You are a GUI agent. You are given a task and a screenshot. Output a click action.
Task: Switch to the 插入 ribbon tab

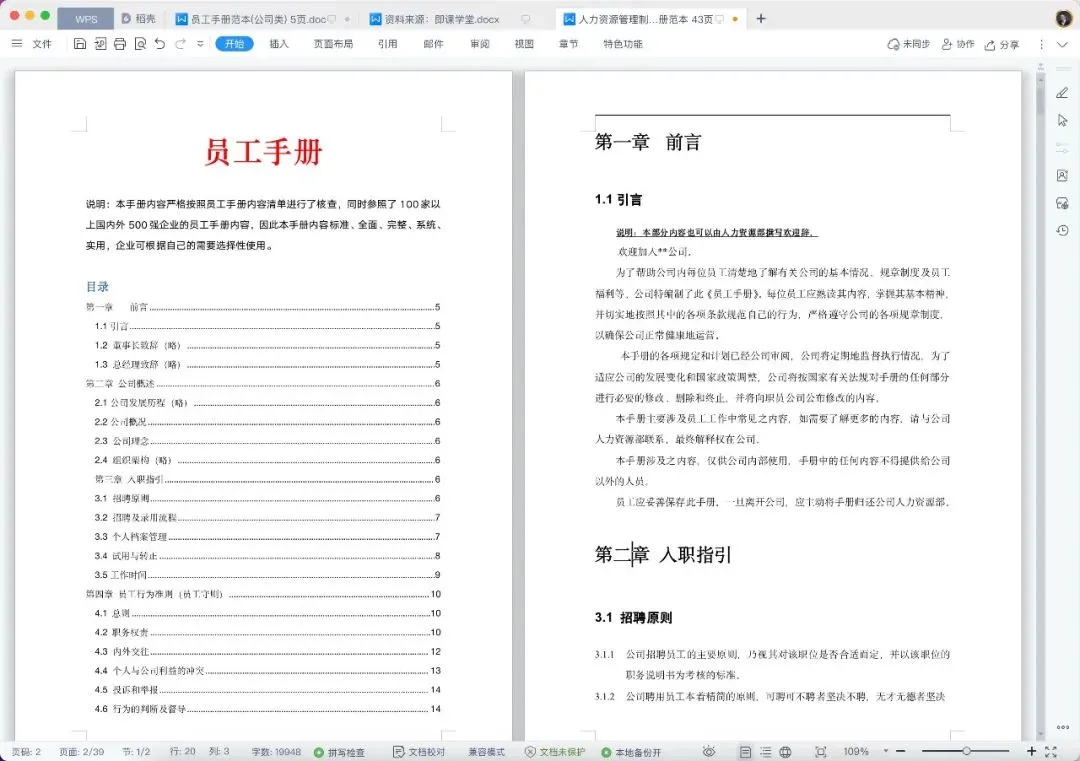pos(279,44)
